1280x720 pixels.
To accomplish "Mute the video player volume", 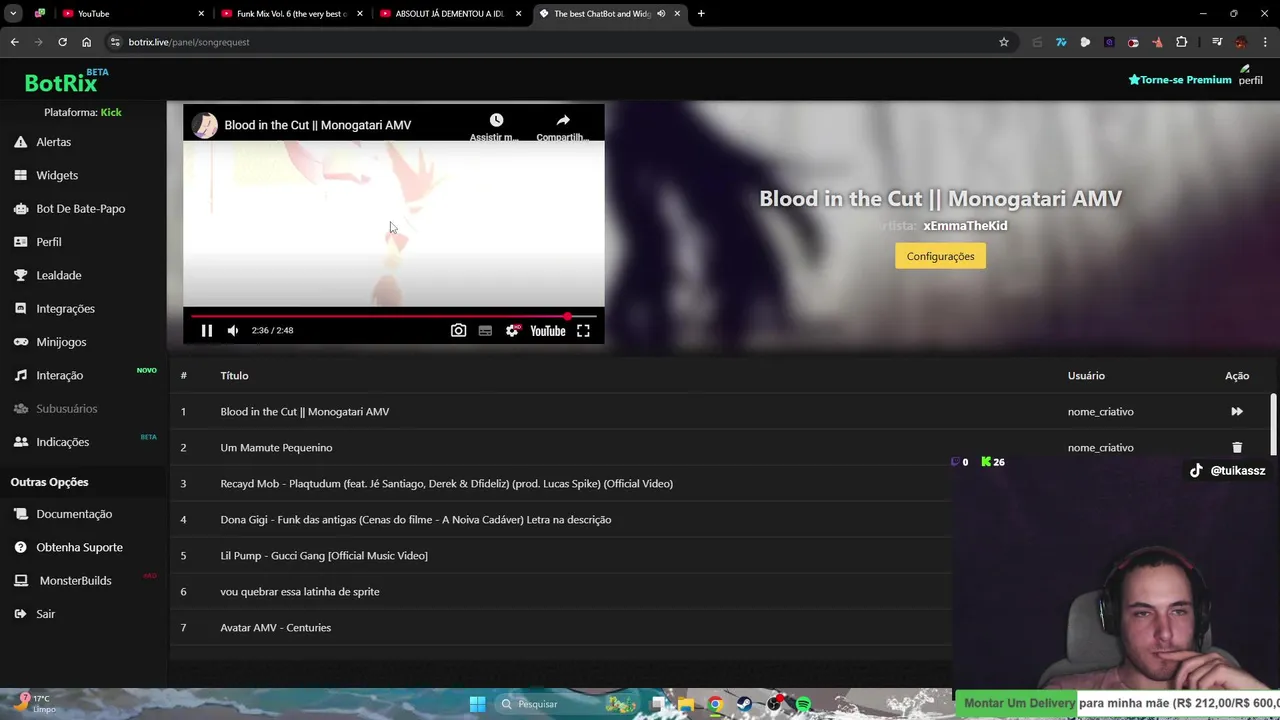I will 233,330.
